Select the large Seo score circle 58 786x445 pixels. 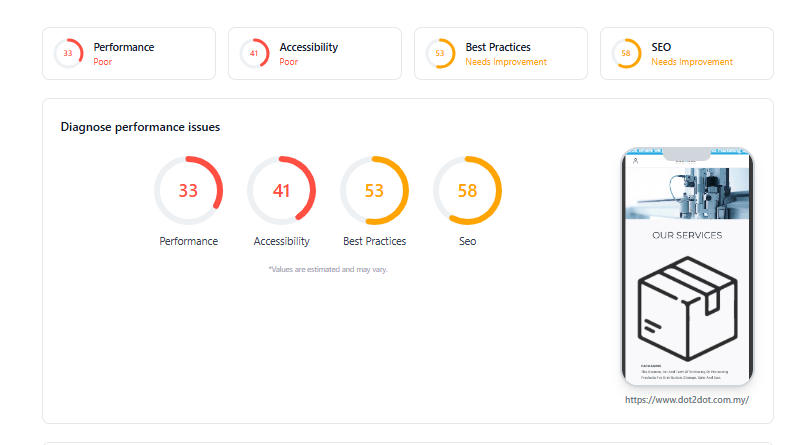467,190
